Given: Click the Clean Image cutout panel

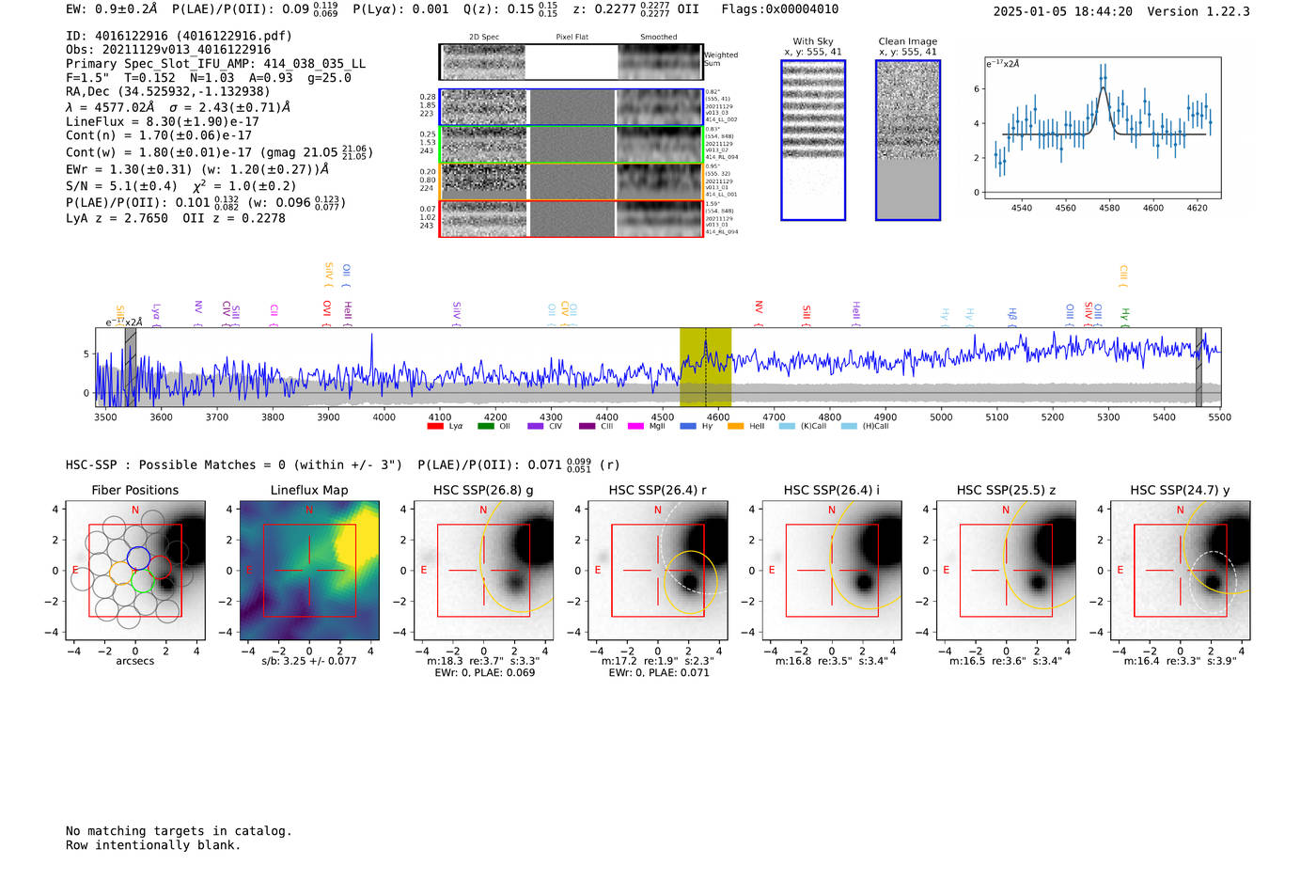Looking at the screenshot, I should coord(908,140).
